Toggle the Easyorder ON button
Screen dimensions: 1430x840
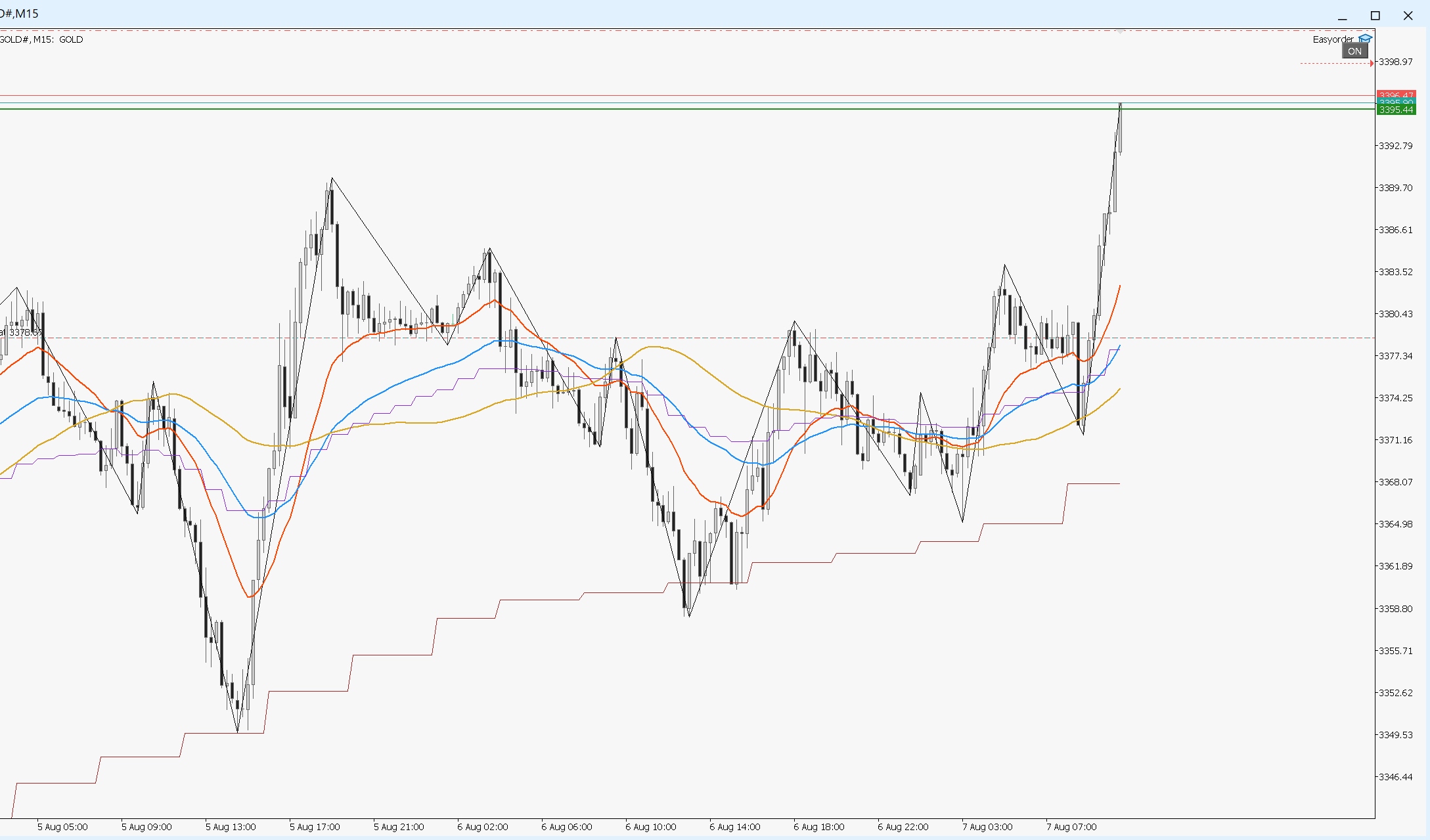(1354, 51)
